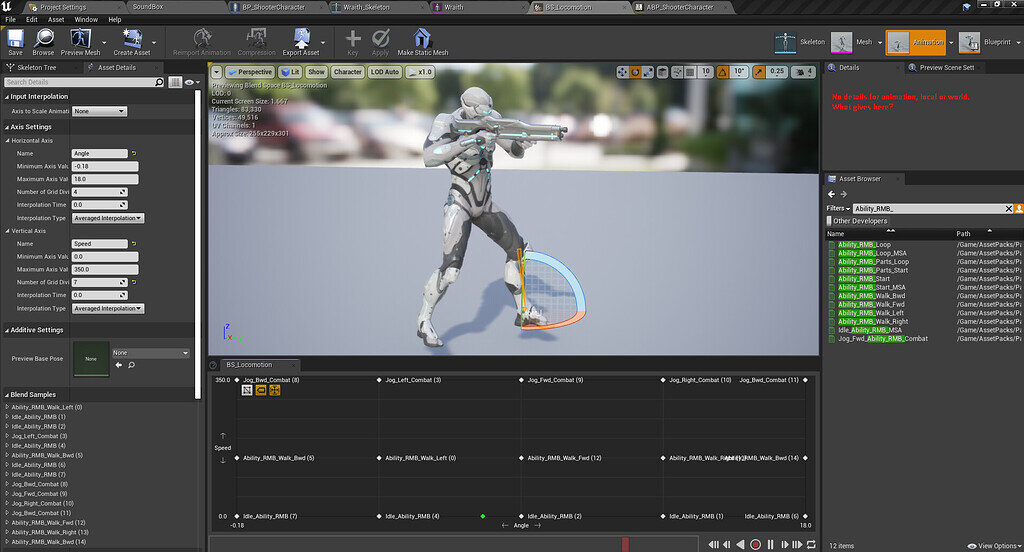Open the Preview Base Pose asset dropdown
This screenshot has width=1024, height=552.
(150, 353)
